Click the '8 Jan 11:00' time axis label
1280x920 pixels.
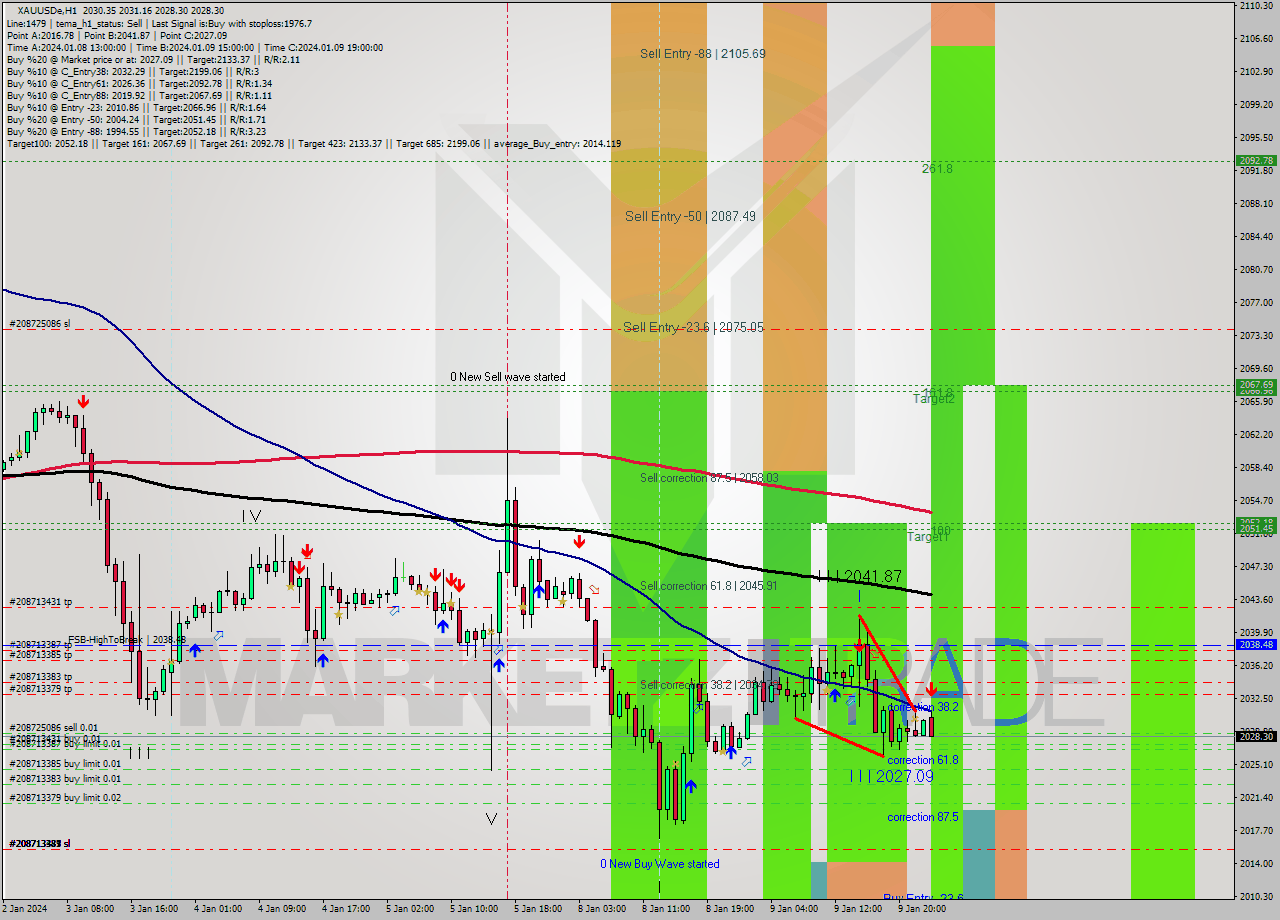pyautogui.click(x=666, y=909)
